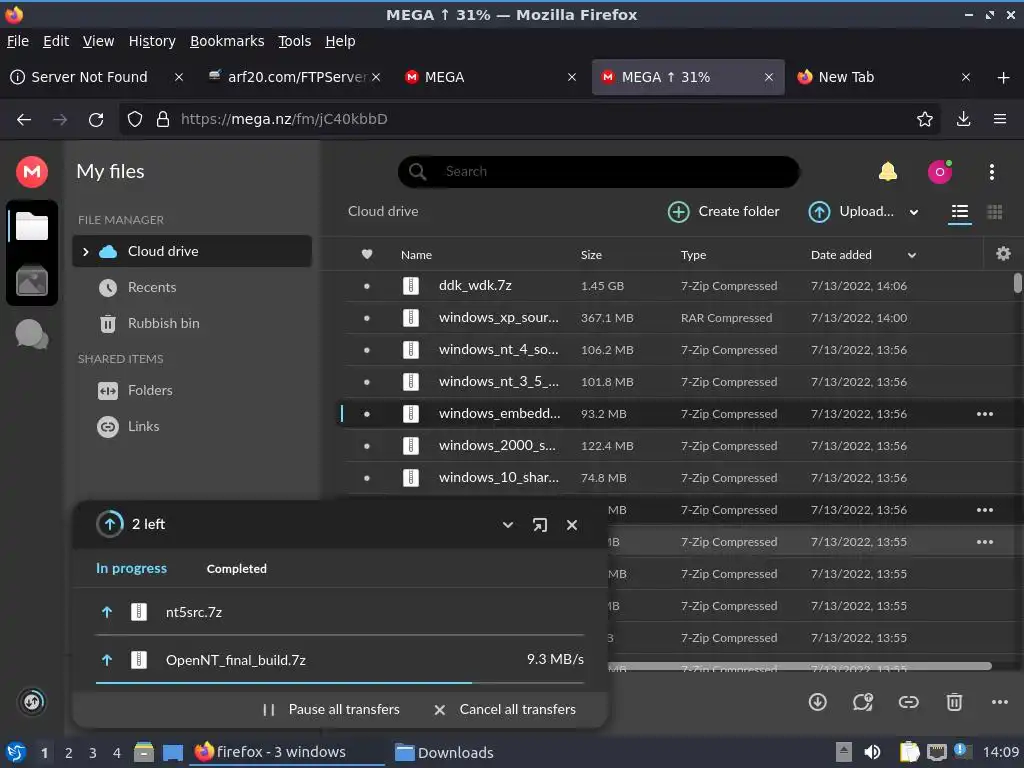1024x768 pixels.
Task: Reload the current page
Action: point(96,120)
